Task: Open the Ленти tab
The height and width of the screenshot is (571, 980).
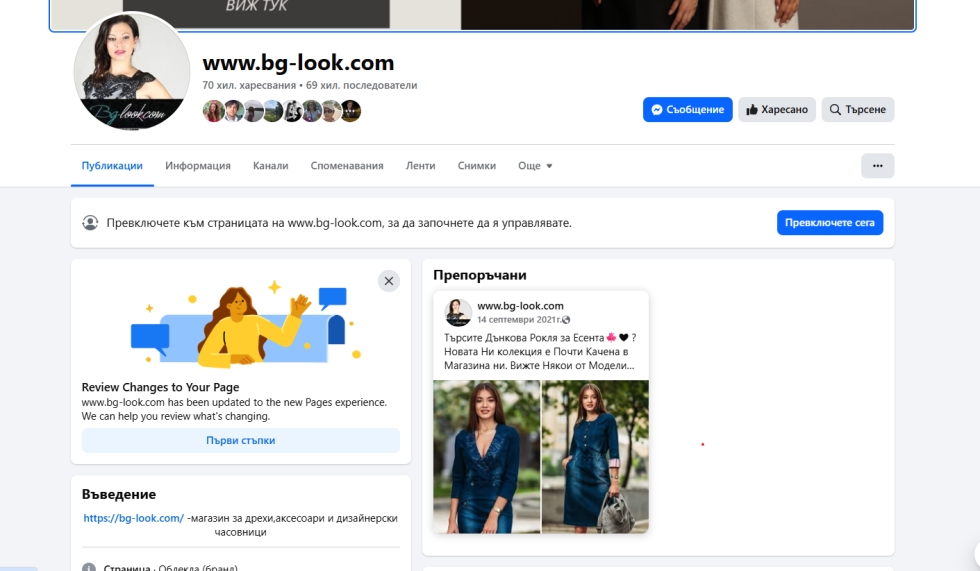Action: pyautogui.click(x=420, y=166)
